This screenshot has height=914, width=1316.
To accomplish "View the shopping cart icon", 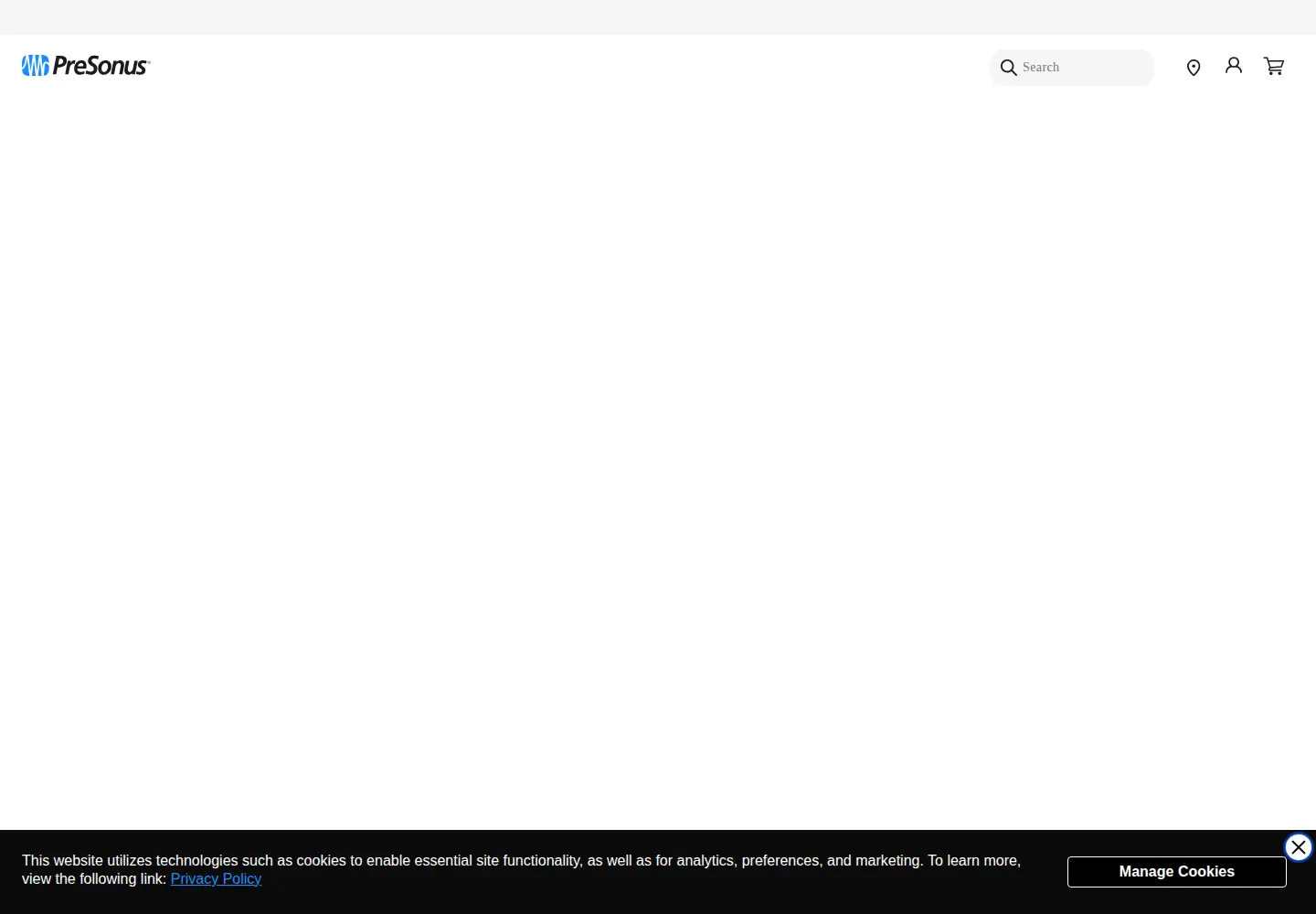I will point(1274,66).
